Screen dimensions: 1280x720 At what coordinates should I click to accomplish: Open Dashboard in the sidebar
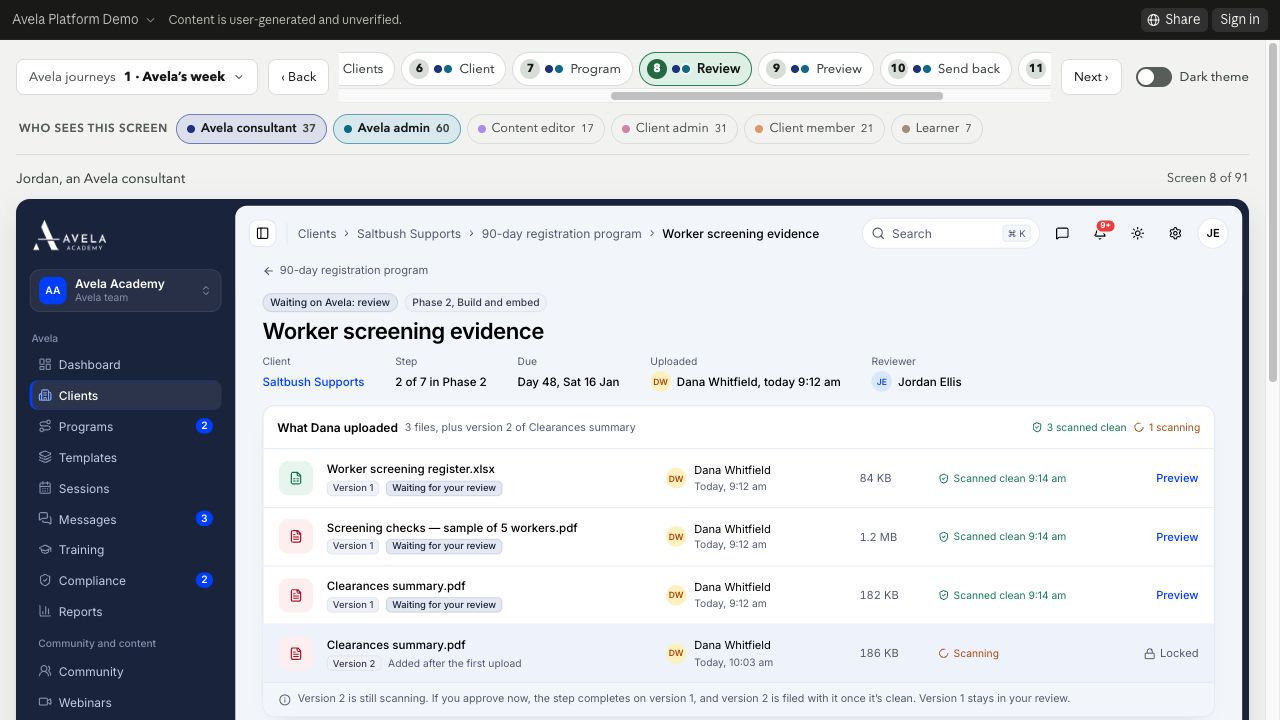pos(125,365)
